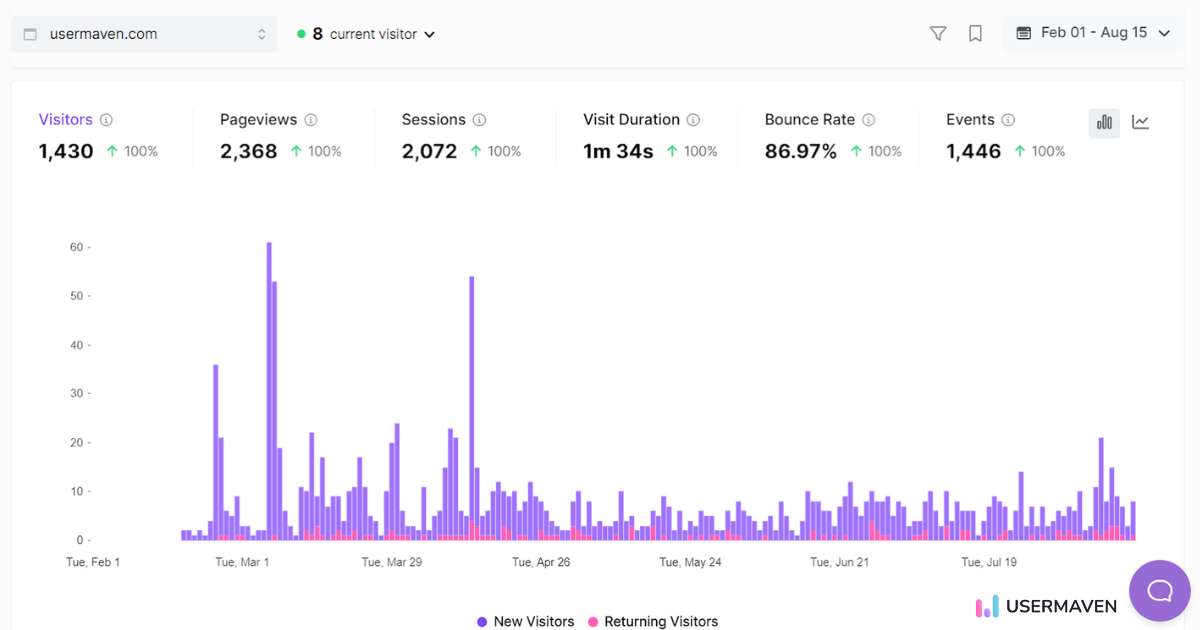
Task: Click info icon next to Events
Action: coord(1008,120)
